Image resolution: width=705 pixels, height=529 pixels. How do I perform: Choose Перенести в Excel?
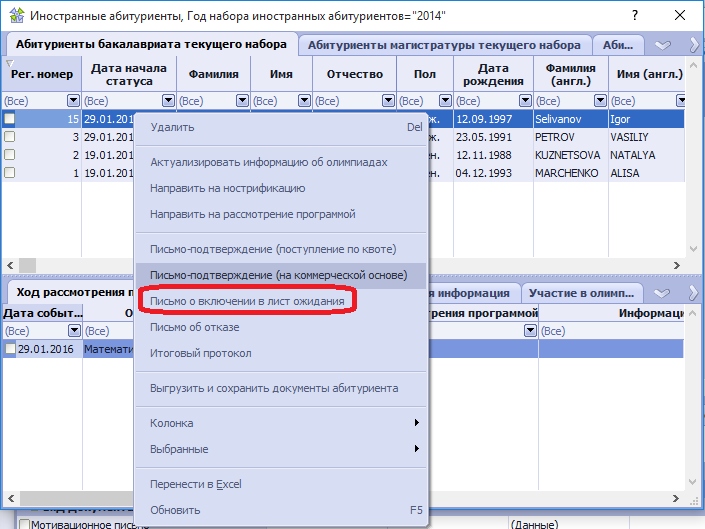[281, 485]
